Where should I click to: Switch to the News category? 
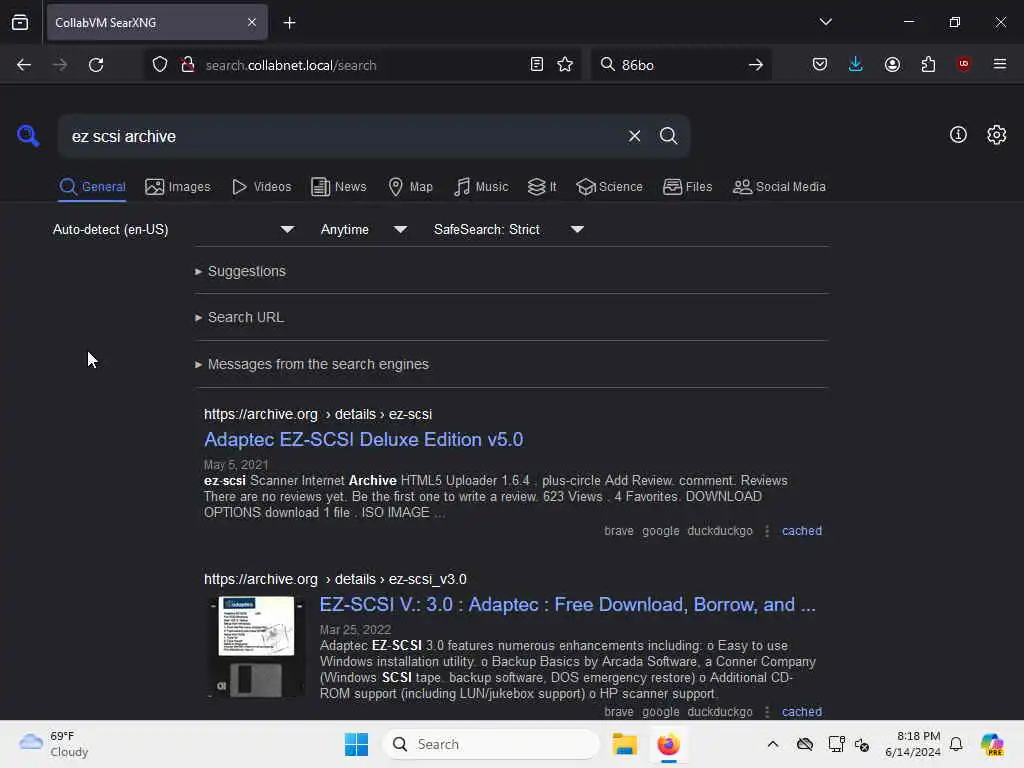click(x=339, y=187)
